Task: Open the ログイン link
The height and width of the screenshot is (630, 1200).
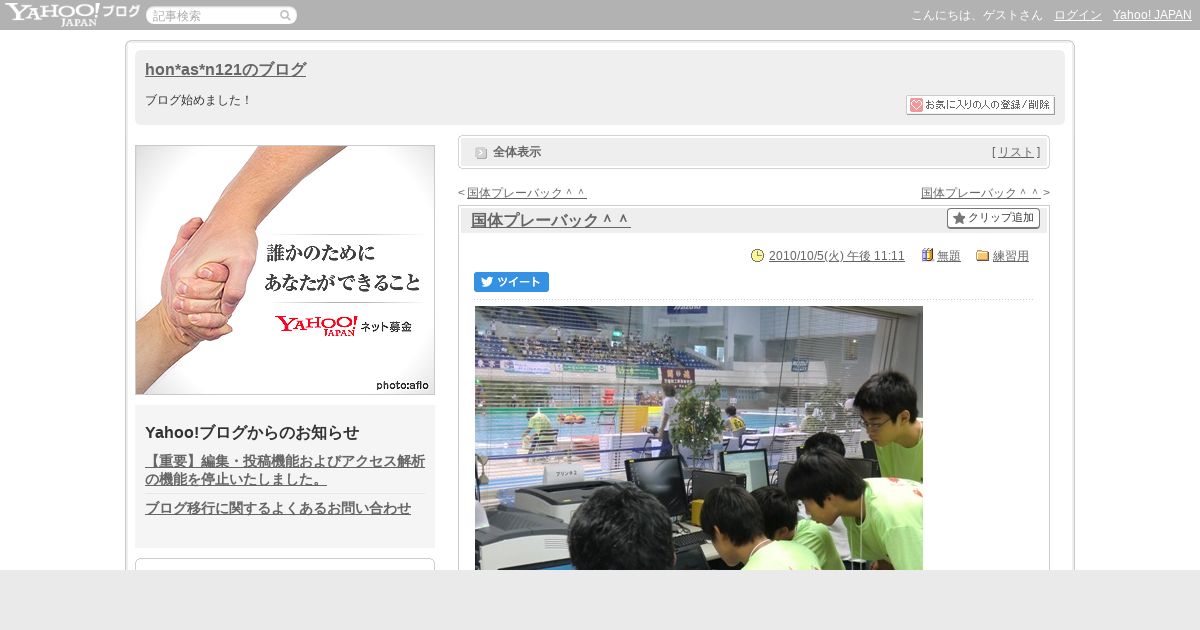Action: 1078,15
